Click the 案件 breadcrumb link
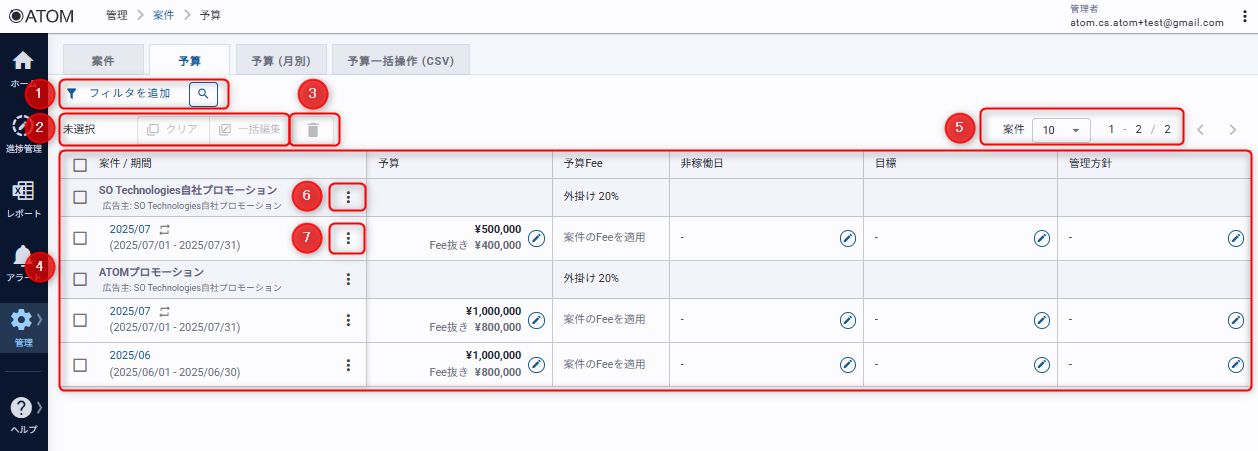The width and height of the screenshot is (1258, 451). [163, 16]
